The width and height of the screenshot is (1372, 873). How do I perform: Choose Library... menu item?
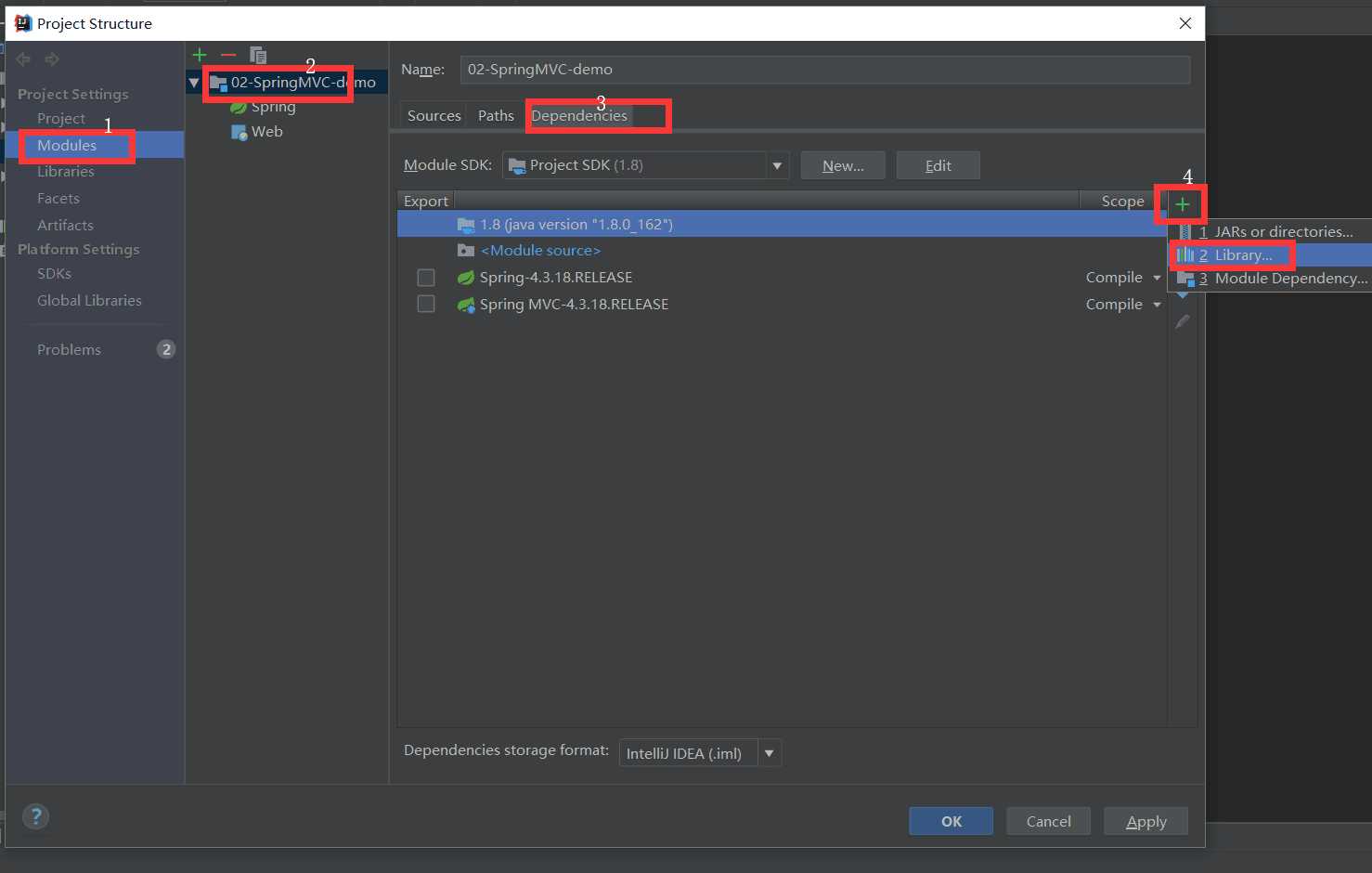click(x=1270, y=255)
